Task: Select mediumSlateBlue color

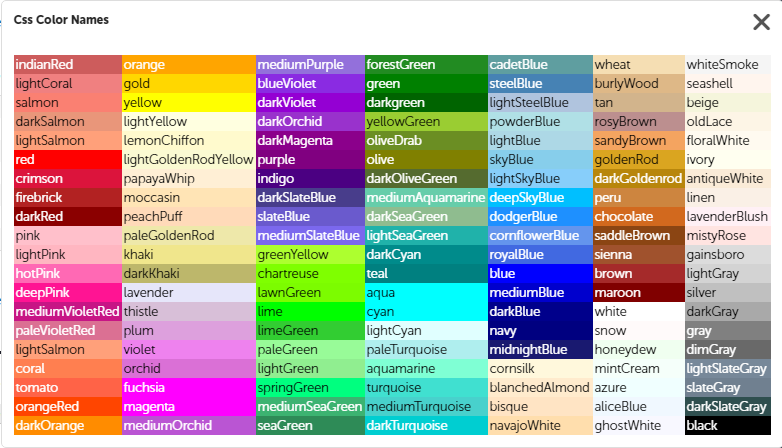Action: (x=311, y=235)
